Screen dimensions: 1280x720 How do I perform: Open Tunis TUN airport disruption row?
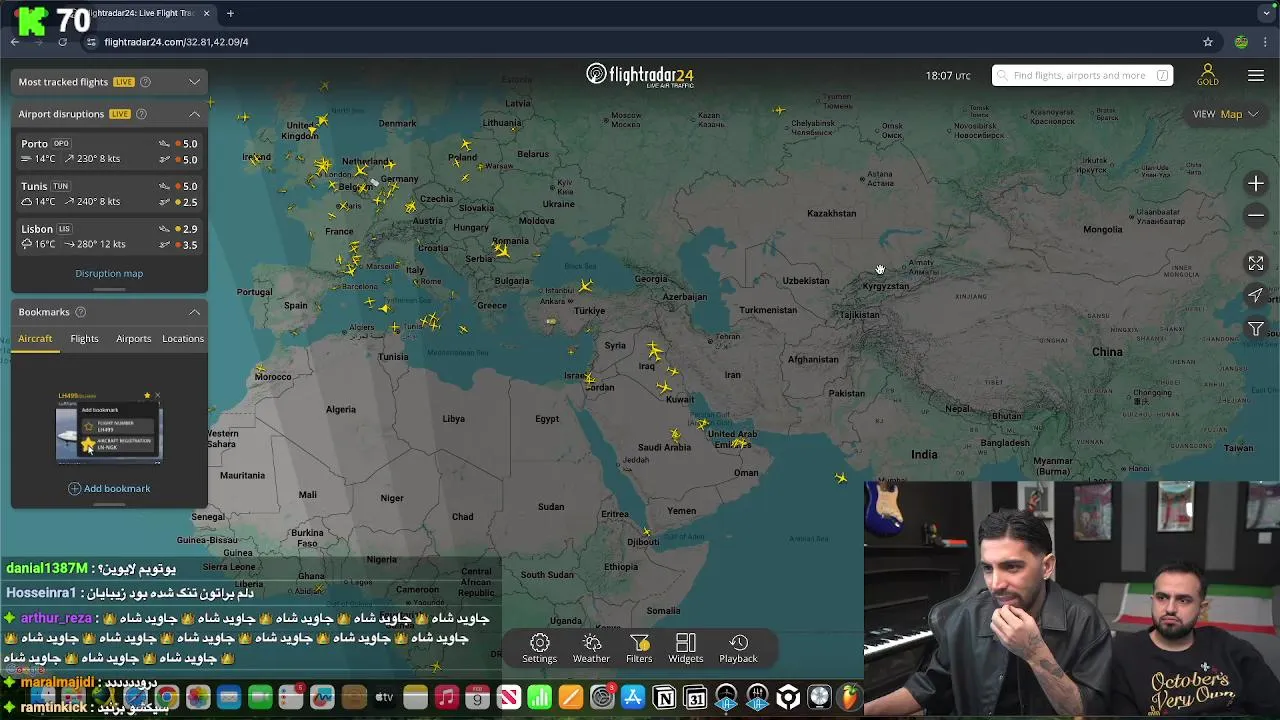pyautogui.click(x=109, y=194)
